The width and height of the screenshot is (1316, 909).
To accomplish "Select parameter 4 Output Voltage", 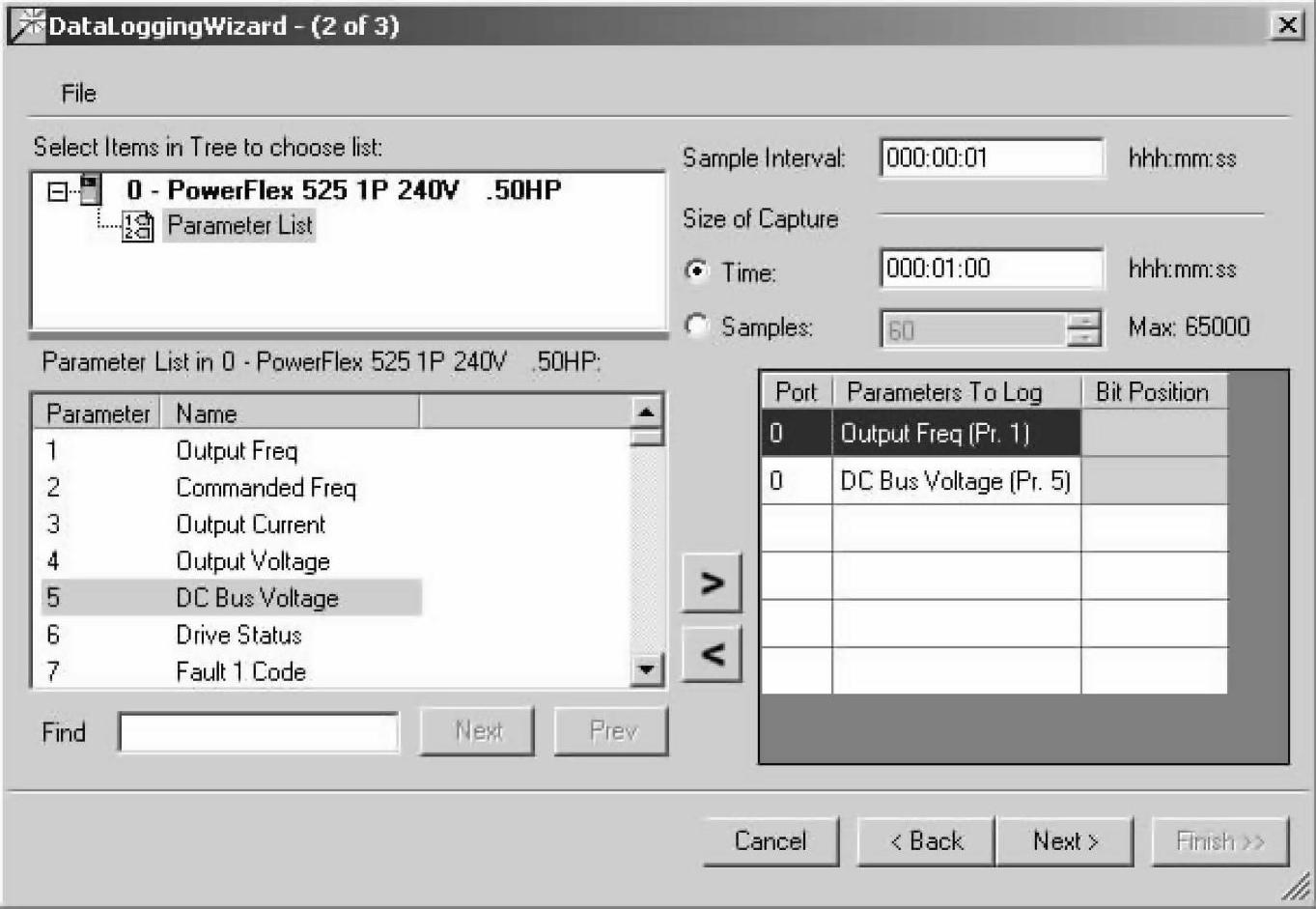I will (x=232, y=560).
